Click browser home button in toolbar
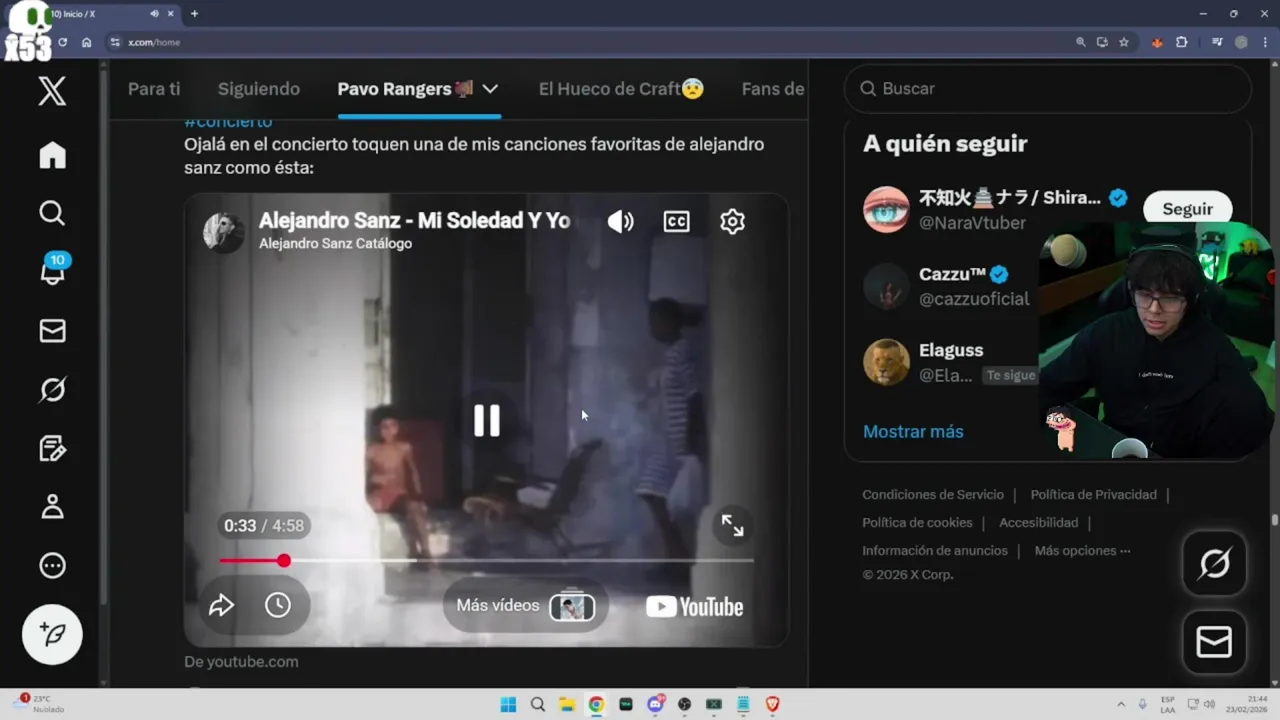This screenshot has height=720, width=1280. (87, 42)
